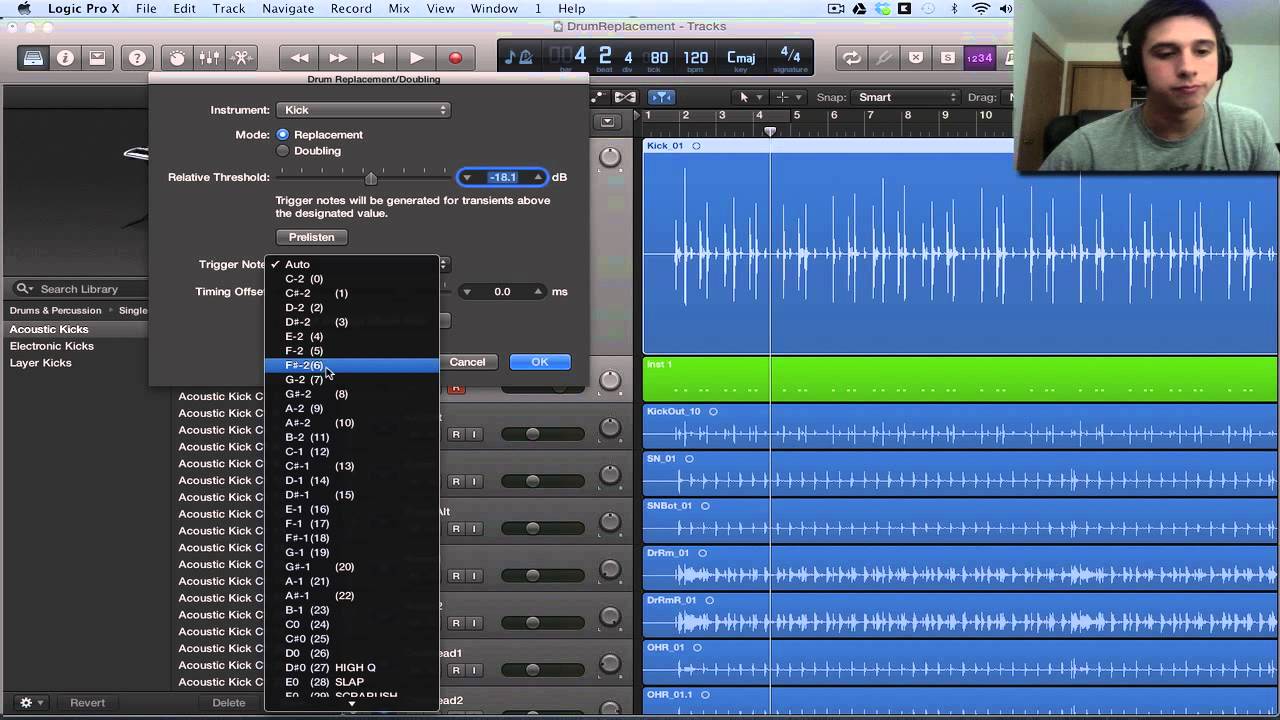1280x720 pixels.
Task: Decrease Relative Threshold with down arrow
Action: [x=466, y=178]
